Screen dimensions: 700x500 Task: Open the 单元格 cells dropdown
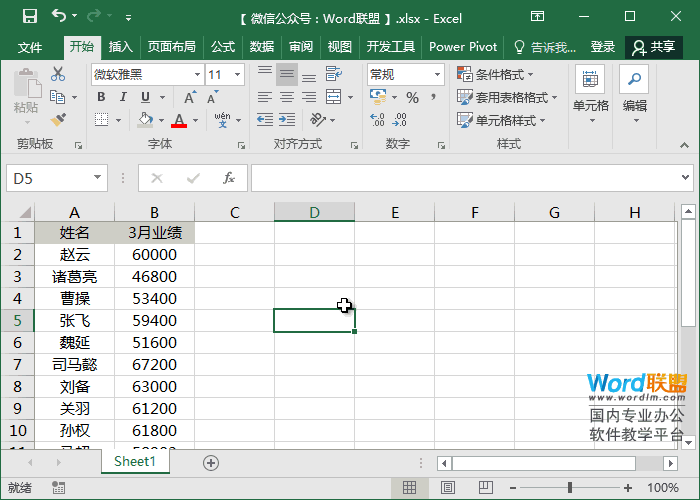(x=591, y=95)
